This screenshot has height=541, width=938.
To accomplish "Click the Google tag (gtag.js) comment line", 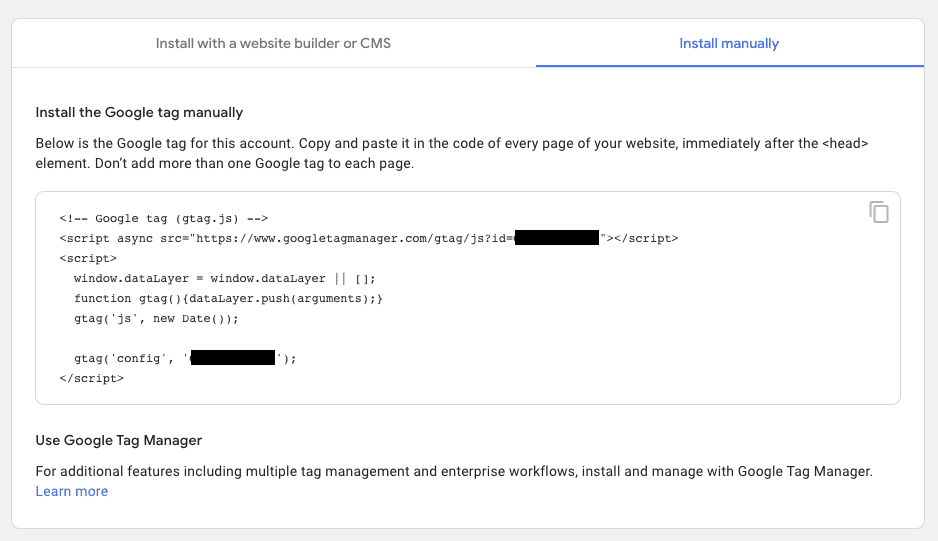I will point(163,218).
